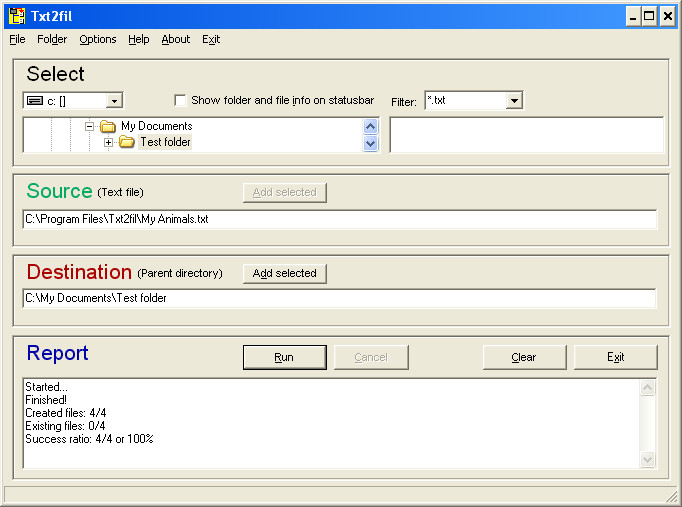The image size is (682, 507).
Task: Click Add selected button for Destination
Action: point(284,273)
